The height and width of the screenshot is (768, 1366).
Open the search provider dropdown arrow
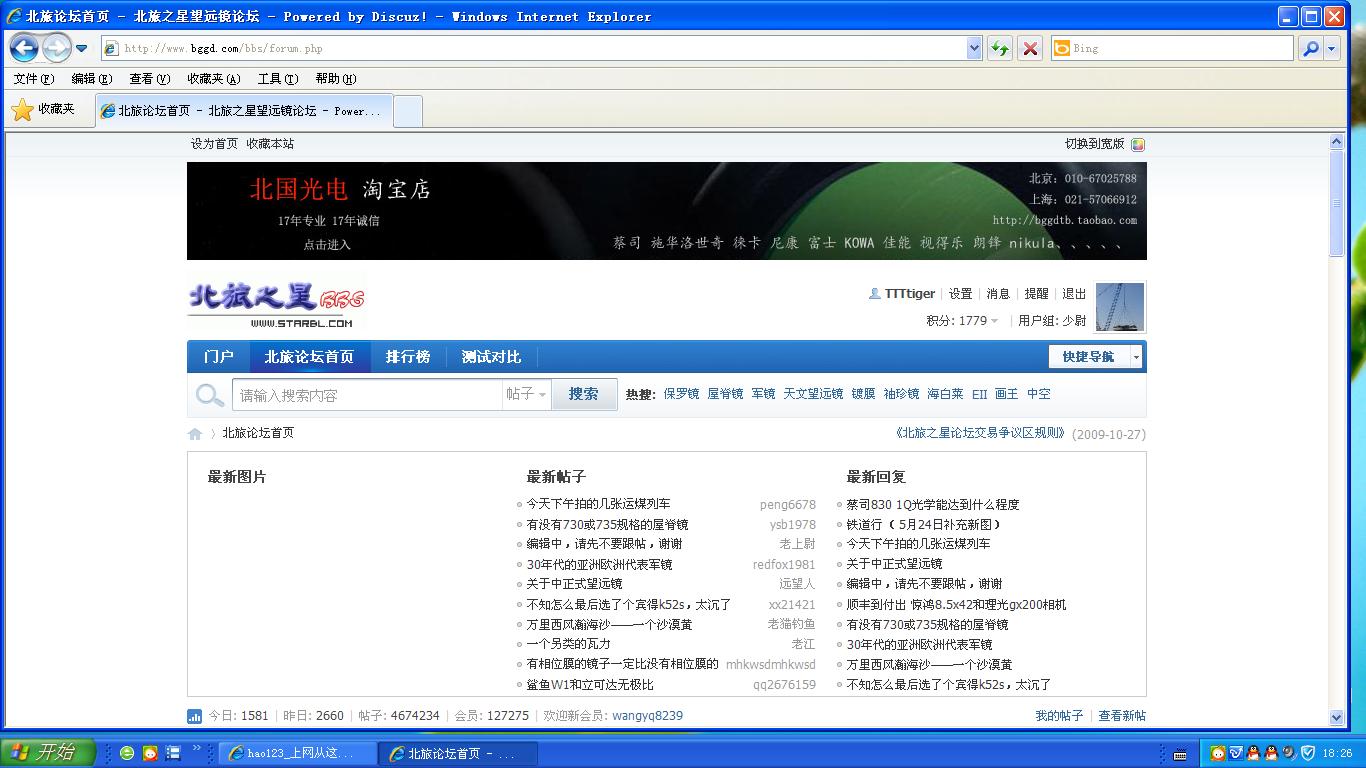[x=1332, y=48]
